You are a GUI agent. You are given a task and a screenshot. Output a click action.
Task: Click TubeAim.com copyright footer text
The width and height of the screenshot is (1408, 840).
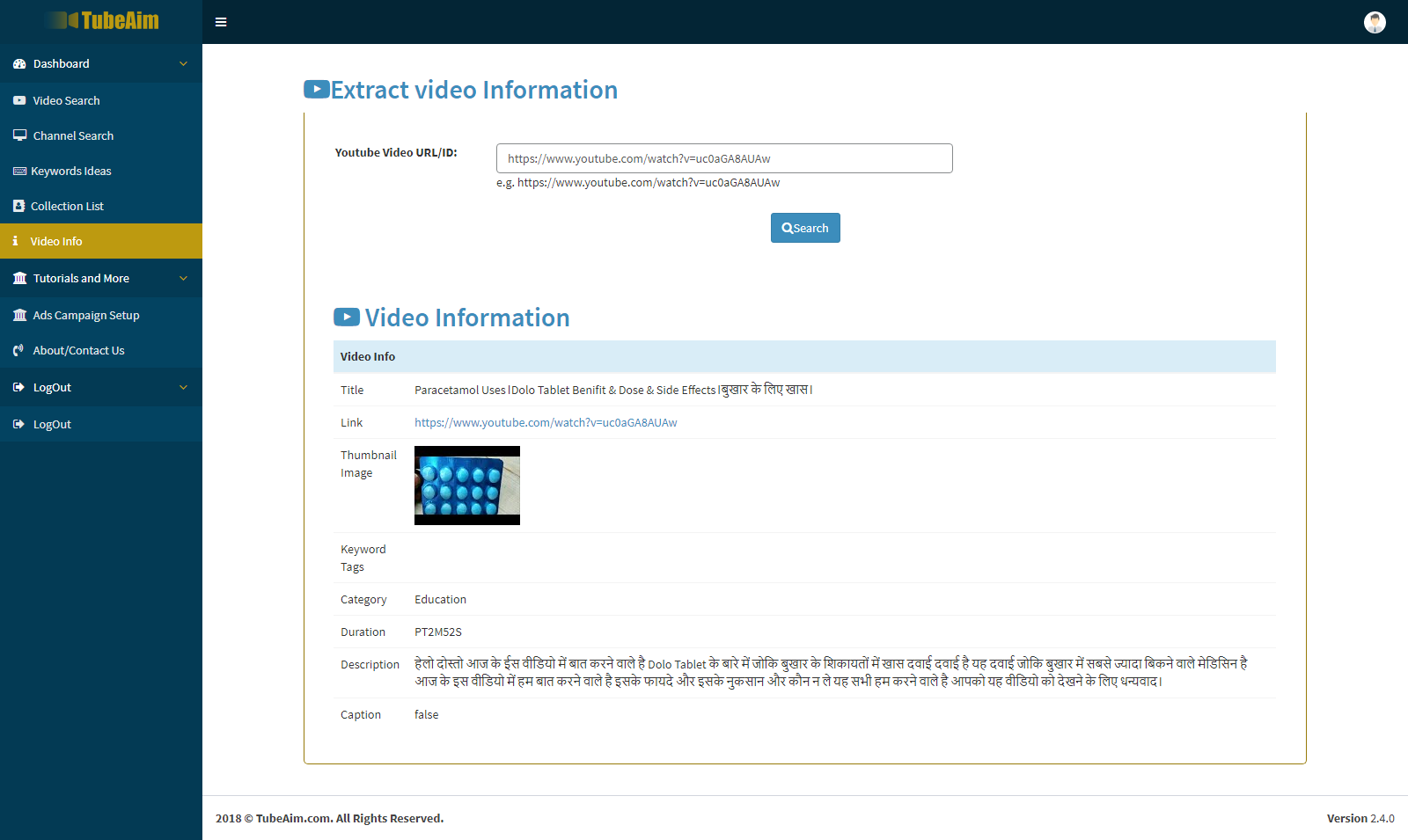click(x=329, y=818)
